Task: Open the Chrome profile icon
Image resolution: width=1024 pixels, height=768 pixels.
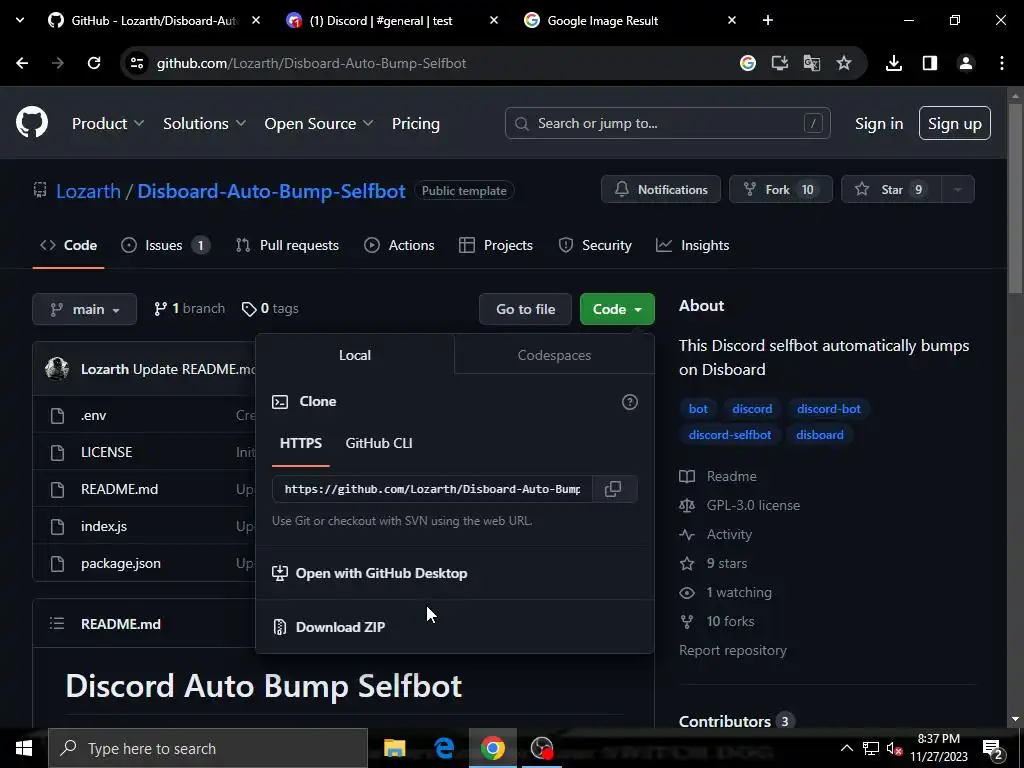Action: tap(966, 63)
